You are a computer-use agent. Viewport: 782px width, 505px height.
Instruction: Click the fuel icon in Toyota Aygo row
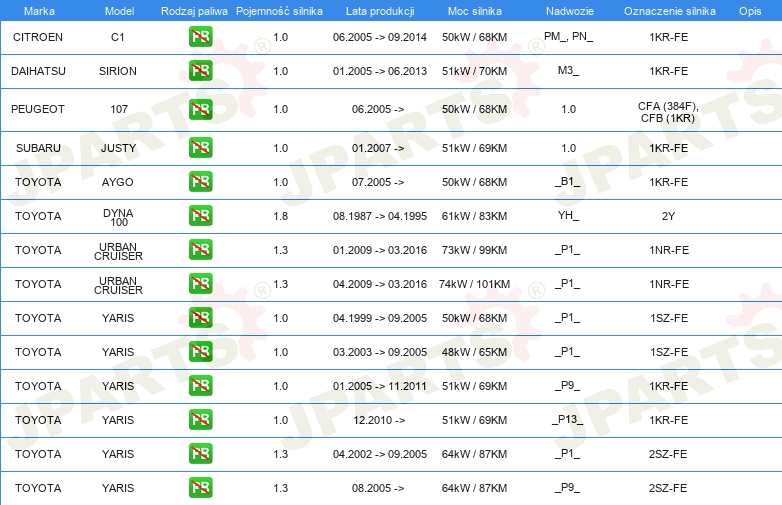[x=200, y=181]
